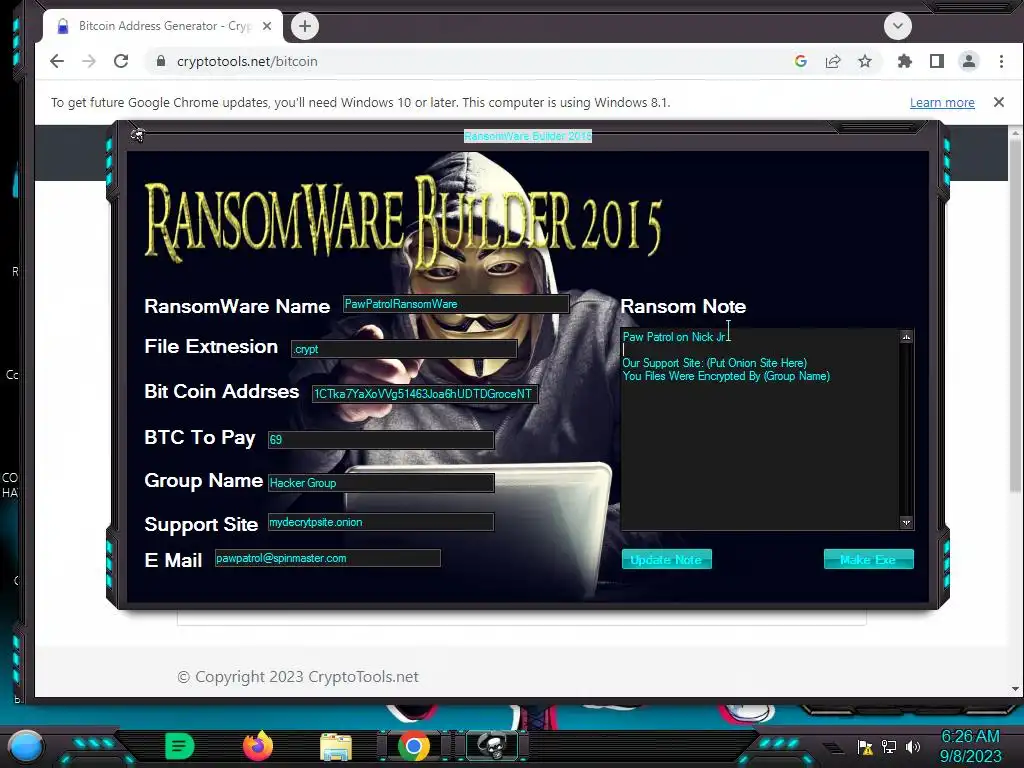
Task: Open the Chrome profile avatar
Action: (x=968, y=61)
